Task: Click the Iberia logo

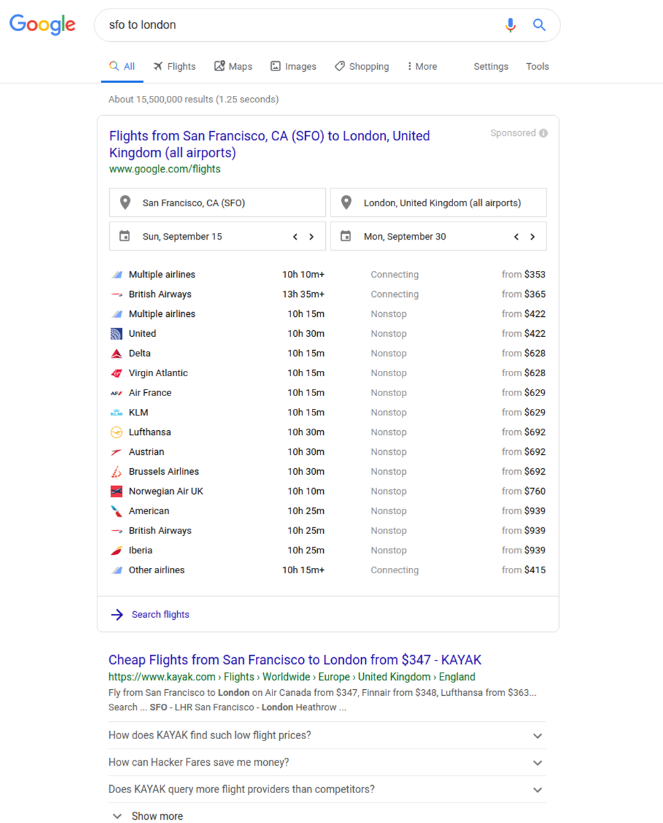Action: point(117,551)
